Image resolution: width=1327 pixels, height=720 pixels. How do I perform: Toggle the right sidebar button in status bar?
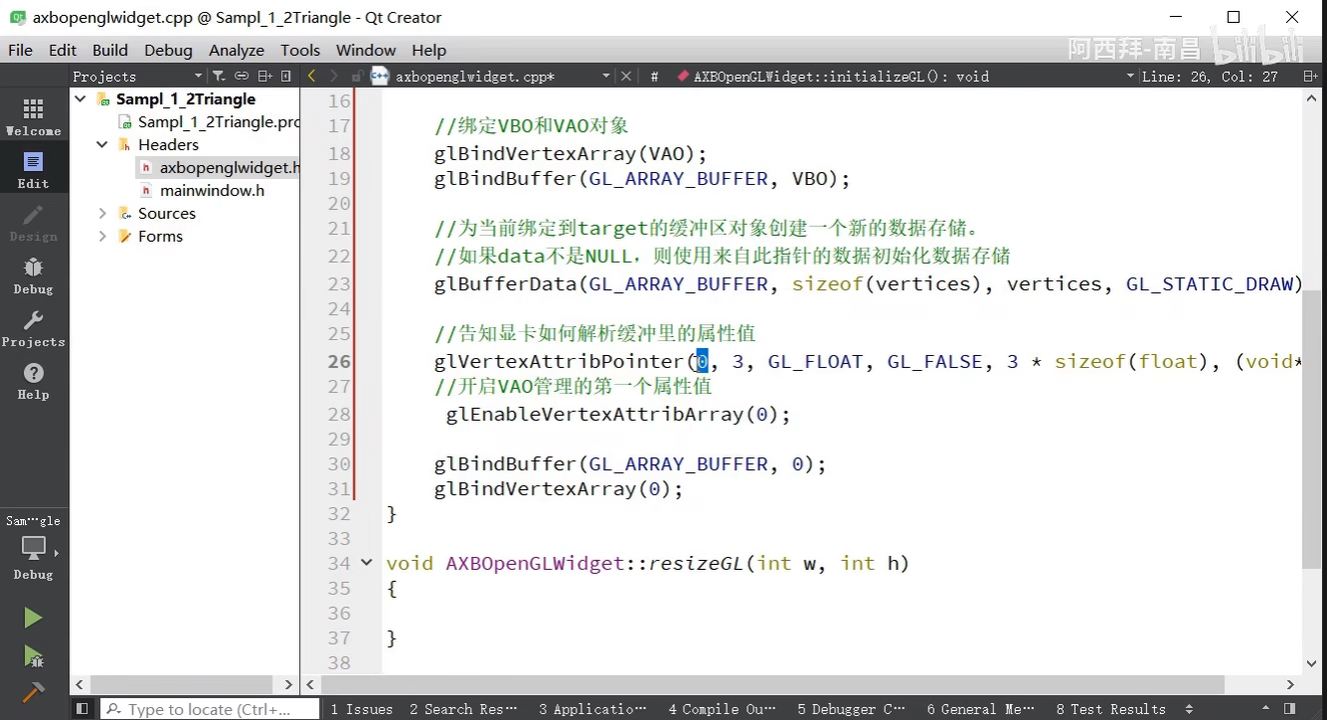click(x=1290, y=709)
